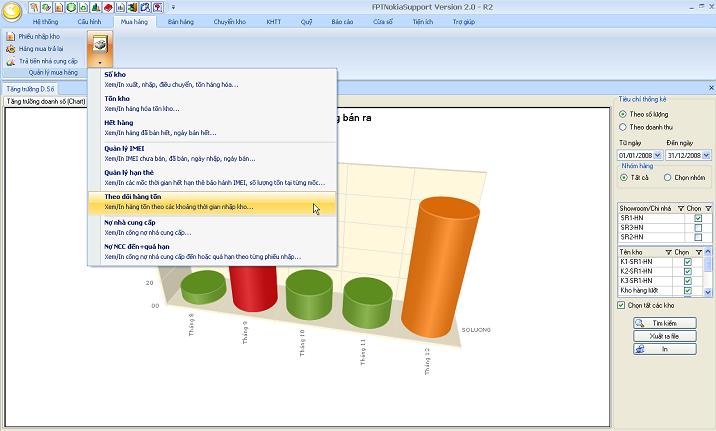Switch to the Bán hàng ribbon tab

pos(181,21)
